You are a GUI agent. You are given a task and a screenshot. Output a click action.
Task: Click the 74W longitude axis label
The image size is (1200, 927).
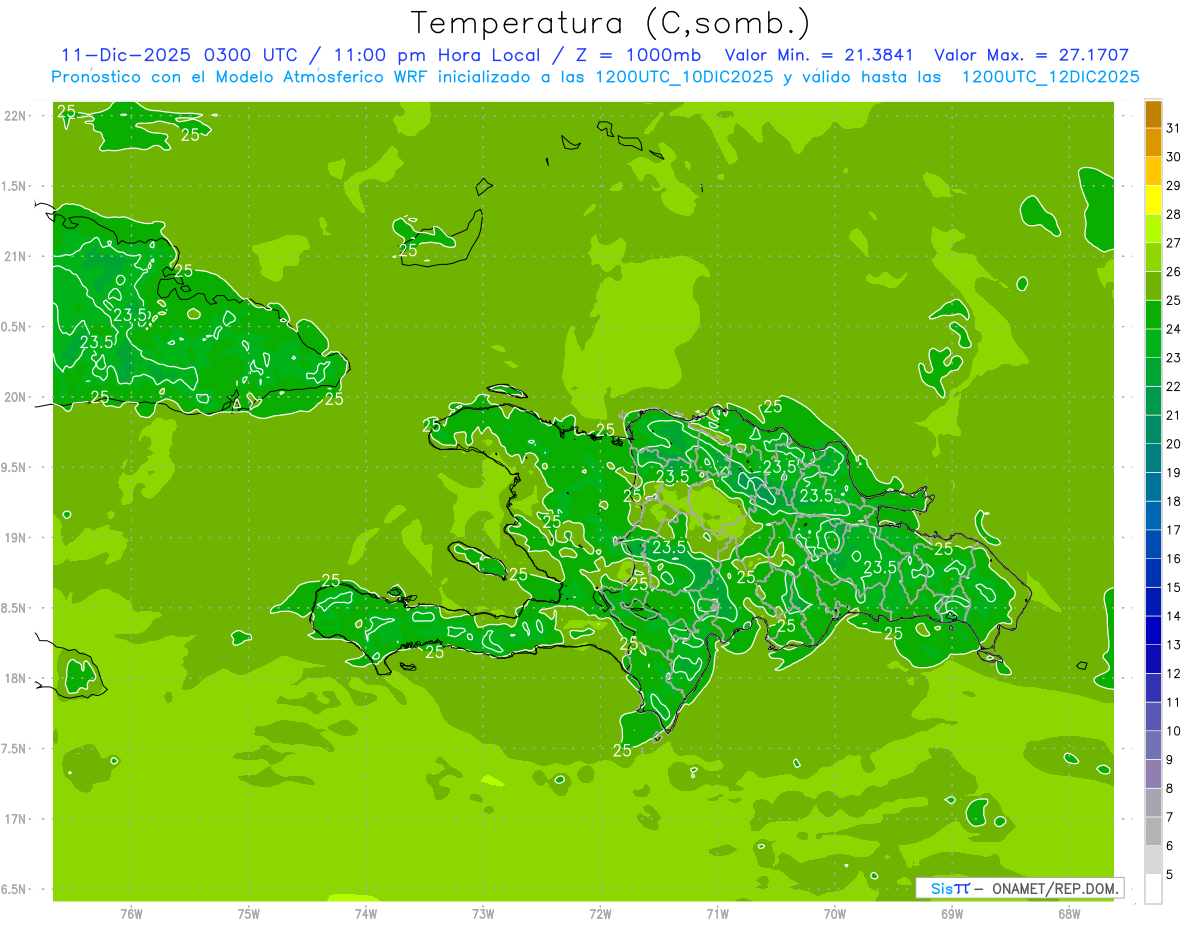click(366, 914)
